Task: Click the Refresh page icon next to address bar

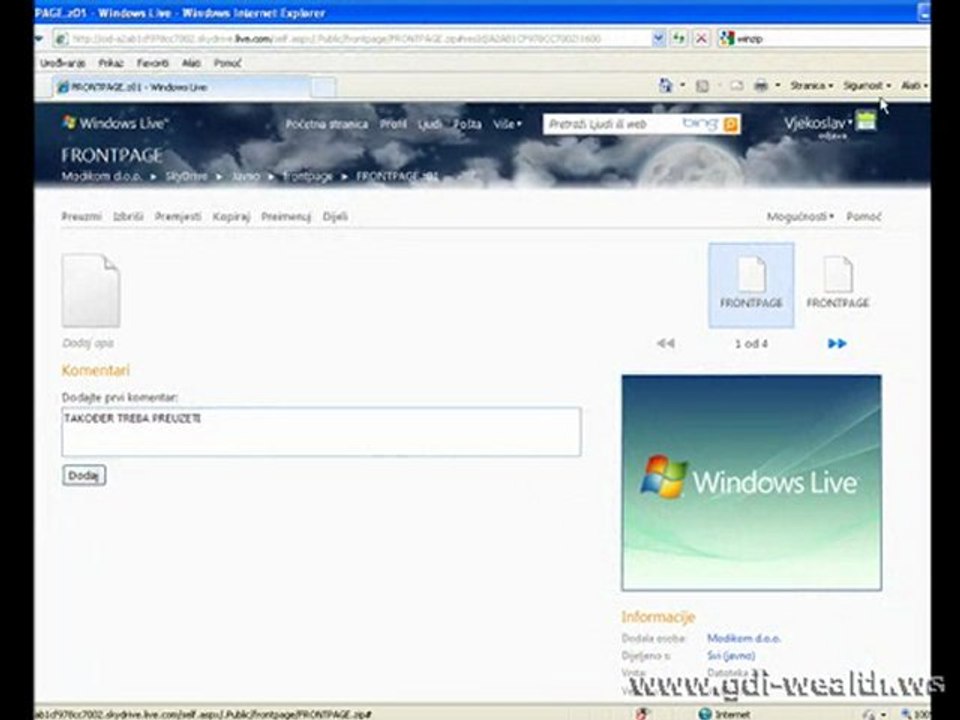Action: (x=678, y=39)
